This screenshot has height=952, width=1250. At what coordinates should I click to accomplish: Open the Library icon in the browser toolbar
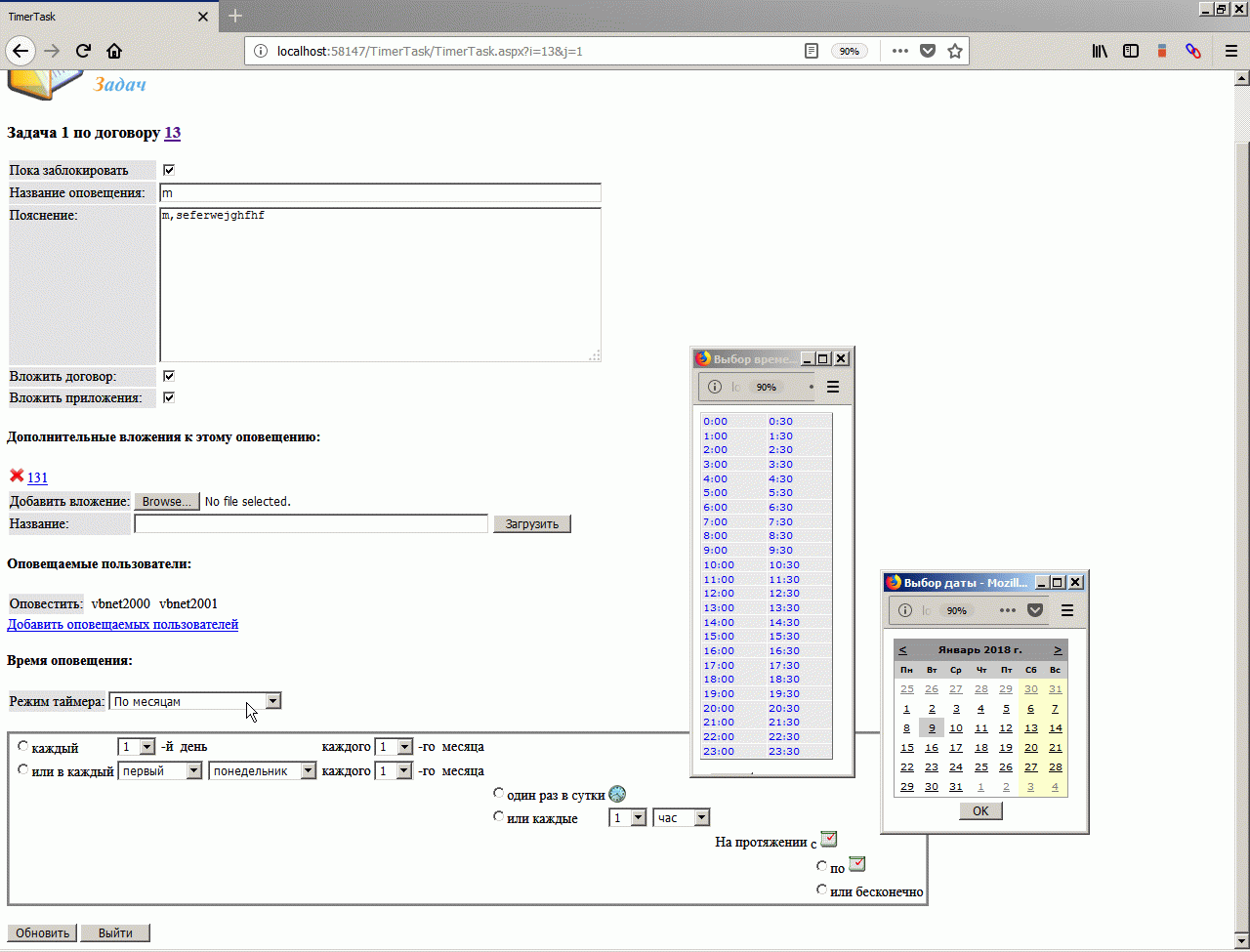tap(1100, 51)
